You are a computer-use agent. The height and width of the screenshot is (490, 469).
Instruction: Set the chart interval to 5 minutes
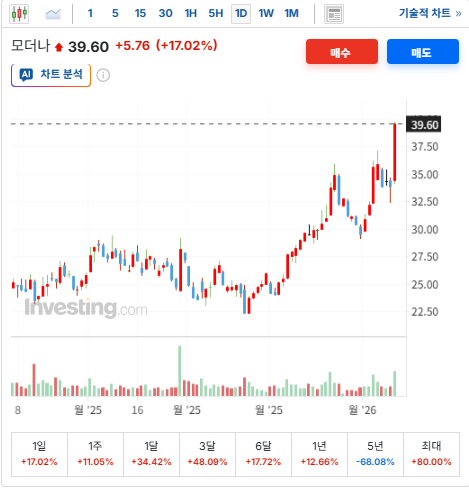tap(115, 13)
